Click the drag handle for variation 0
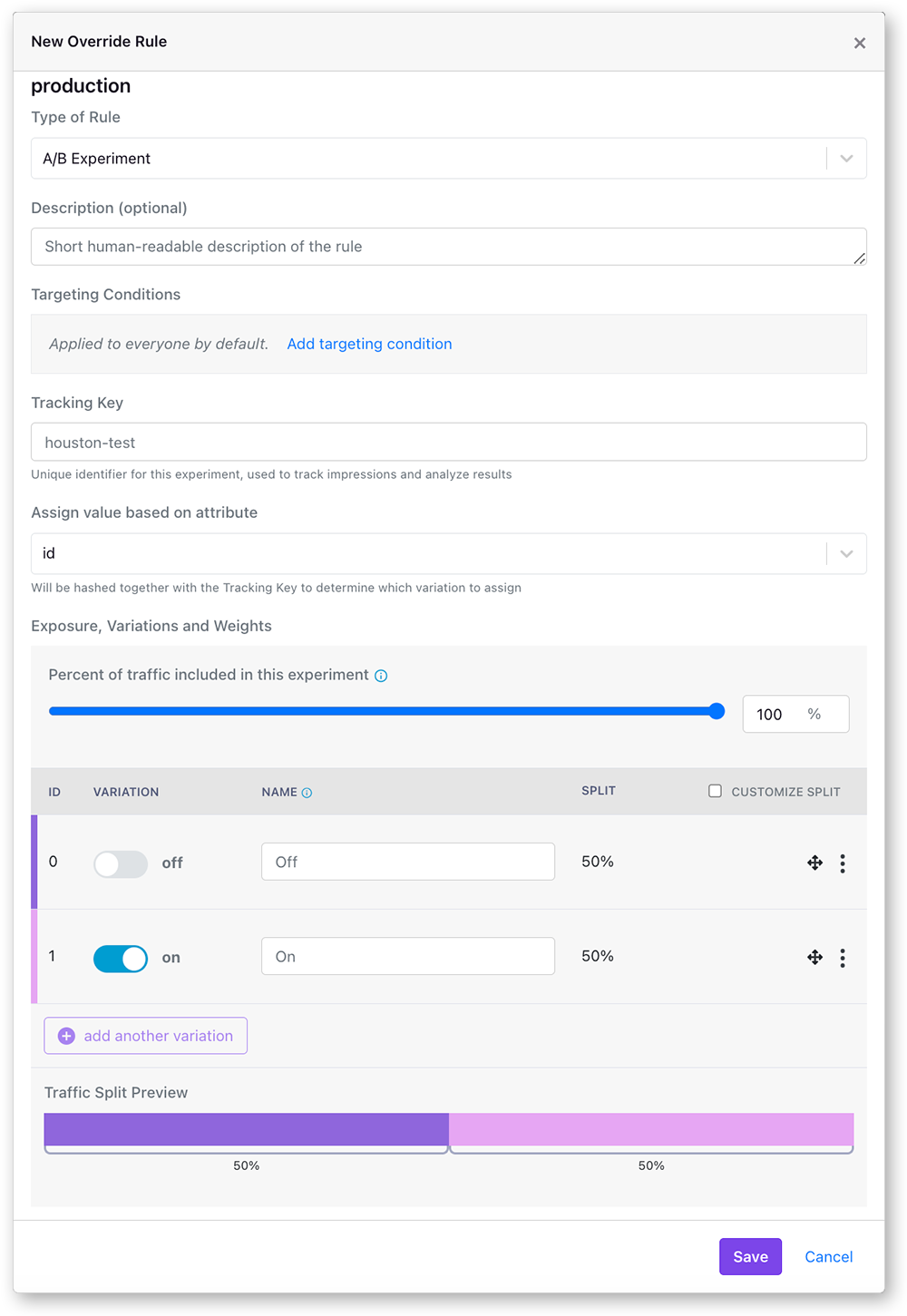907x1316 pixels. click(x=814, y=863)
